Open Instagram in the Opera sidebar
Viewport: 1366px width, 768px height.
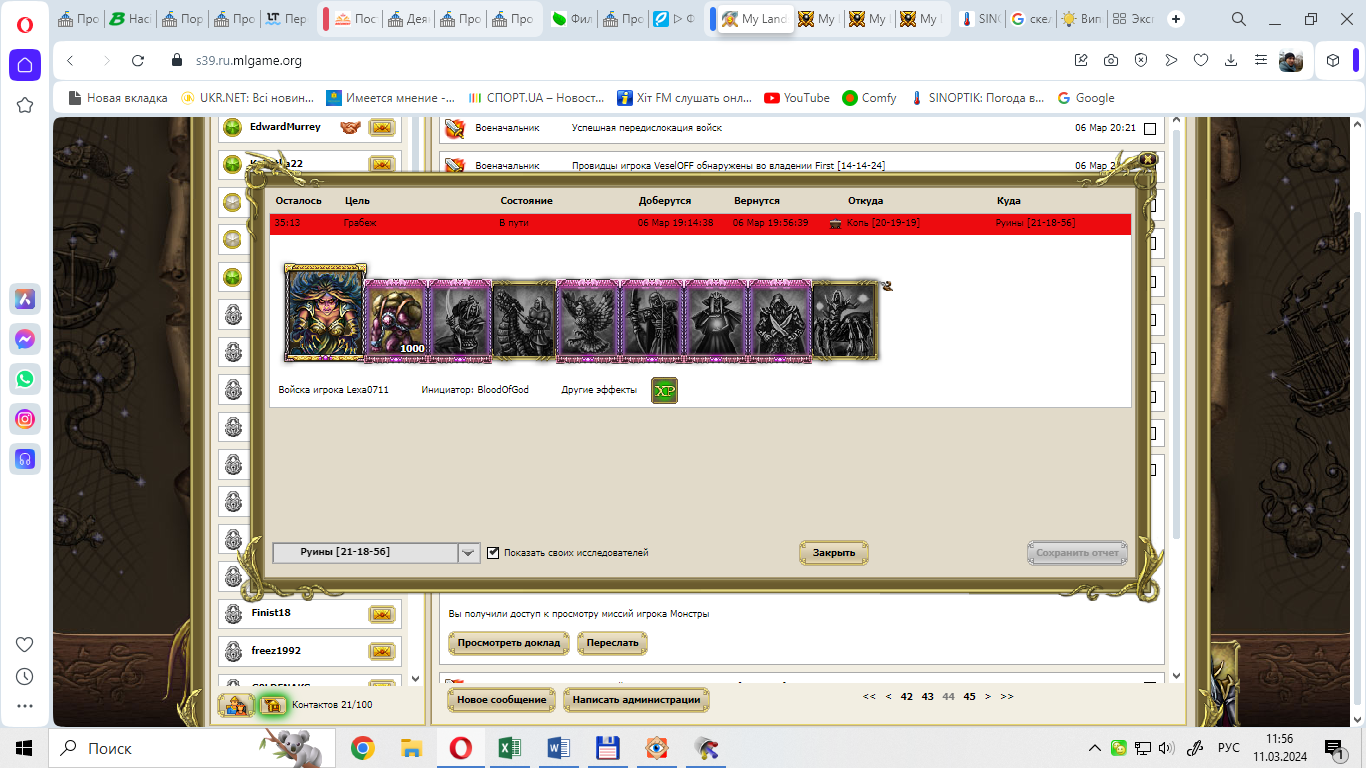click(25, 419)
